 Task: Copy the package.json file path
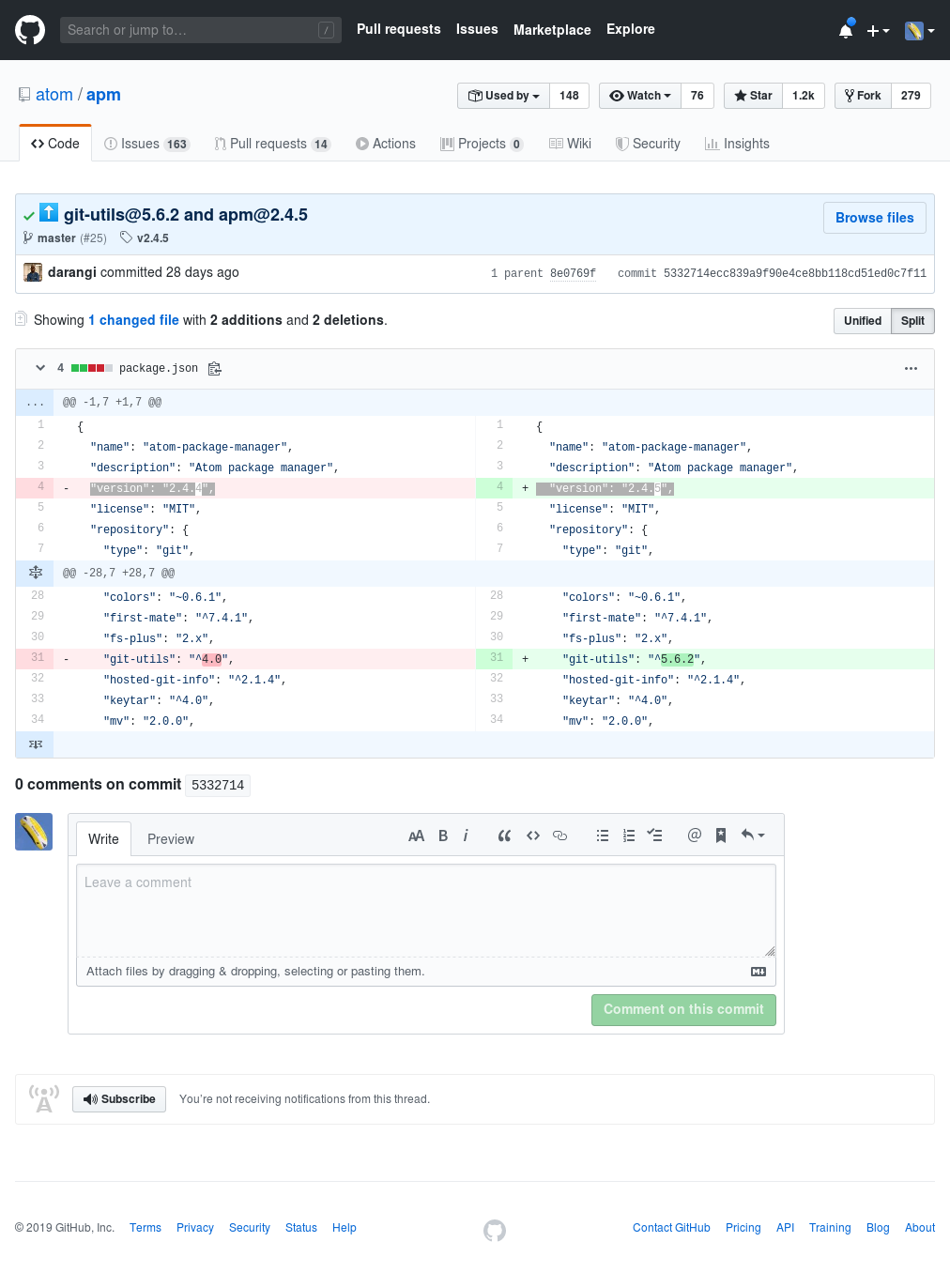coord(214,369)
